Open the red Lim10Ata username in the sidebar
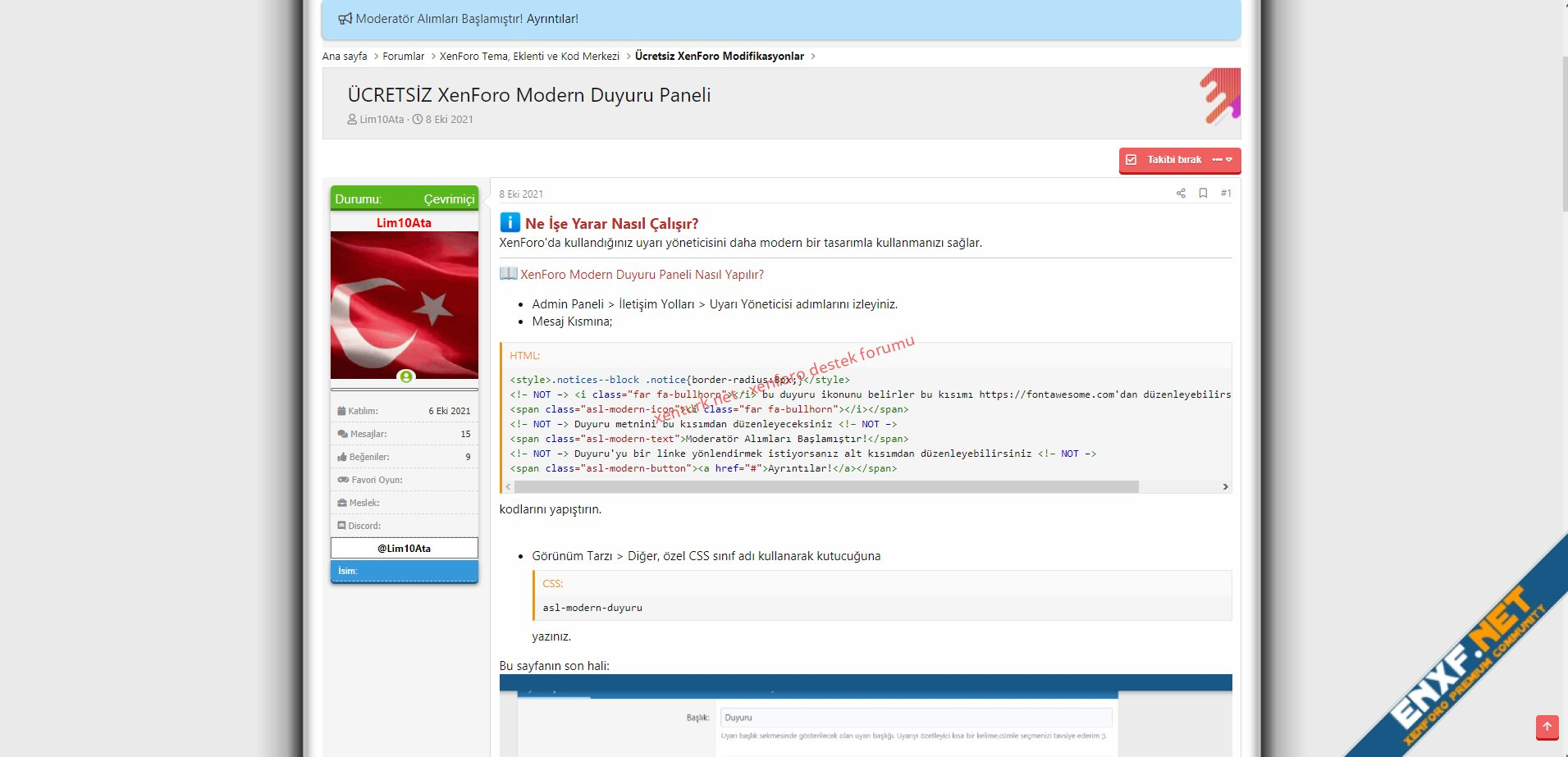This screenshot has width=1568, height=757. (x=404, y=223)
